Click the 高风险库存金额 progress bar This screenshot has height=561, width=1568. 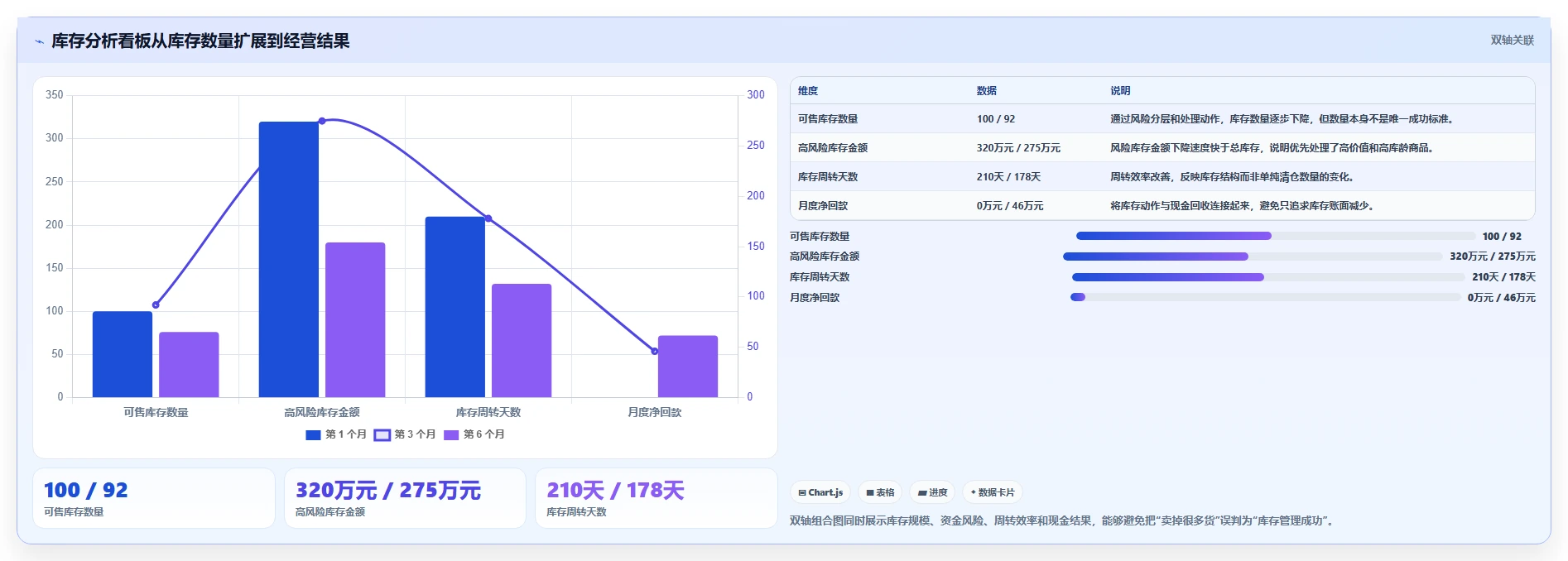[1253, 257]
